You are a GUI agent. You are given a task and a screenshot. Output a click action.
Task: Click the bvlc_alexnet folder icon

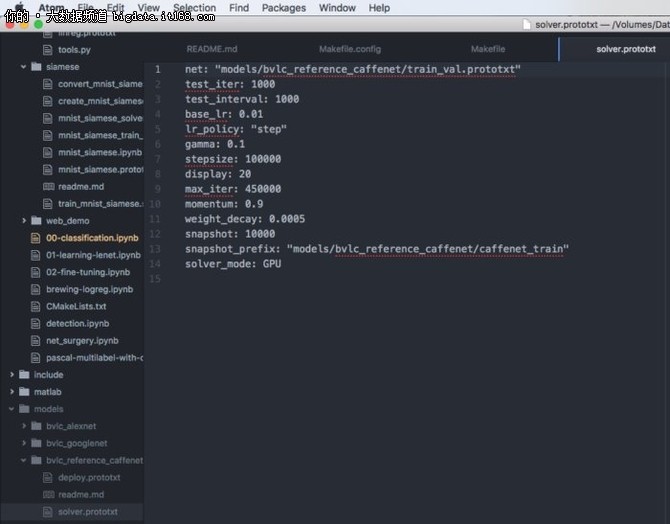coord(36,426)
